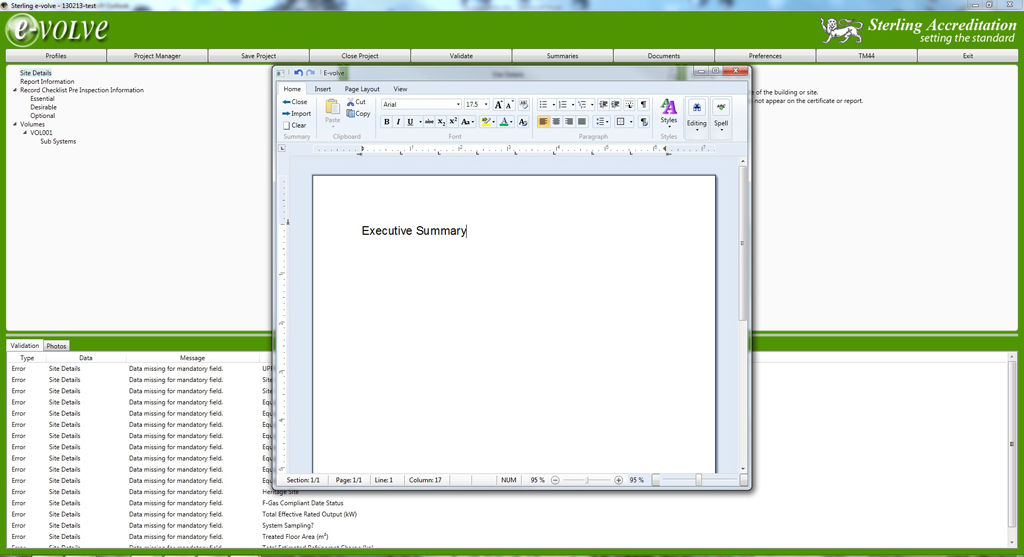Switch to the Photos tab
Screen dimensions: 1024x557
click(56, 346)
